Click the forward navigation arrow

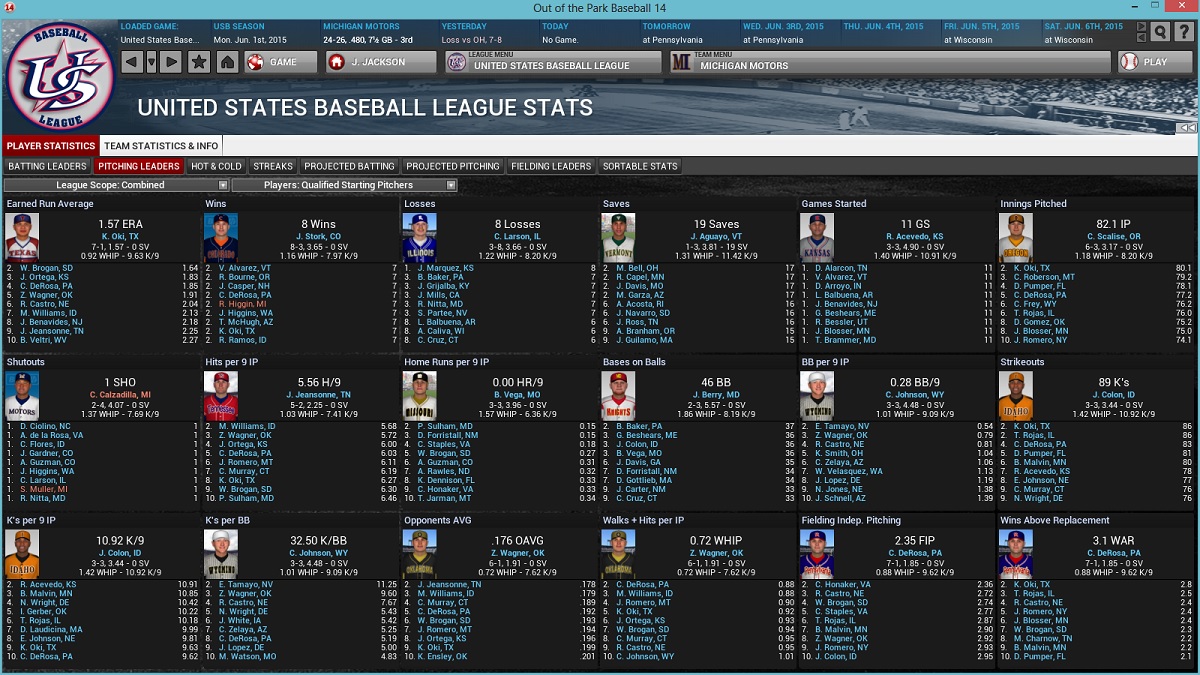(171, 62)
